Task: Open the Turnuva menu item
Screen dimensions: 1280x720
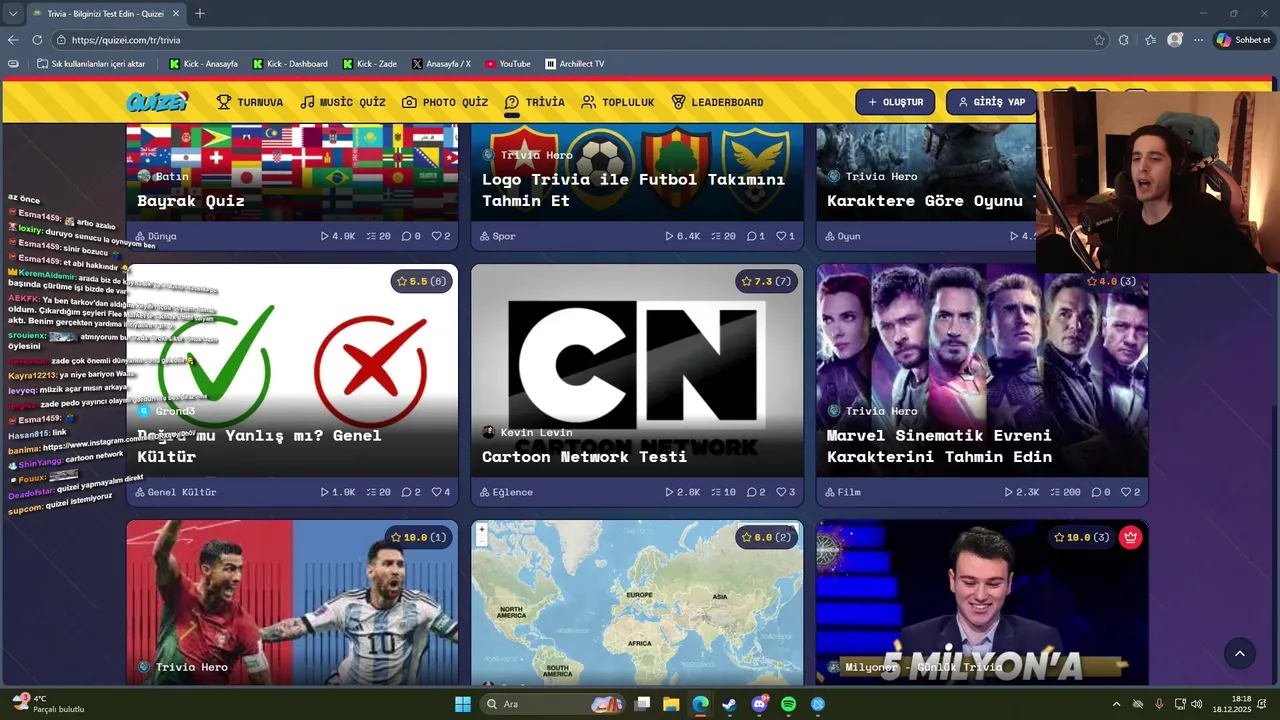Action: (250, 102)
